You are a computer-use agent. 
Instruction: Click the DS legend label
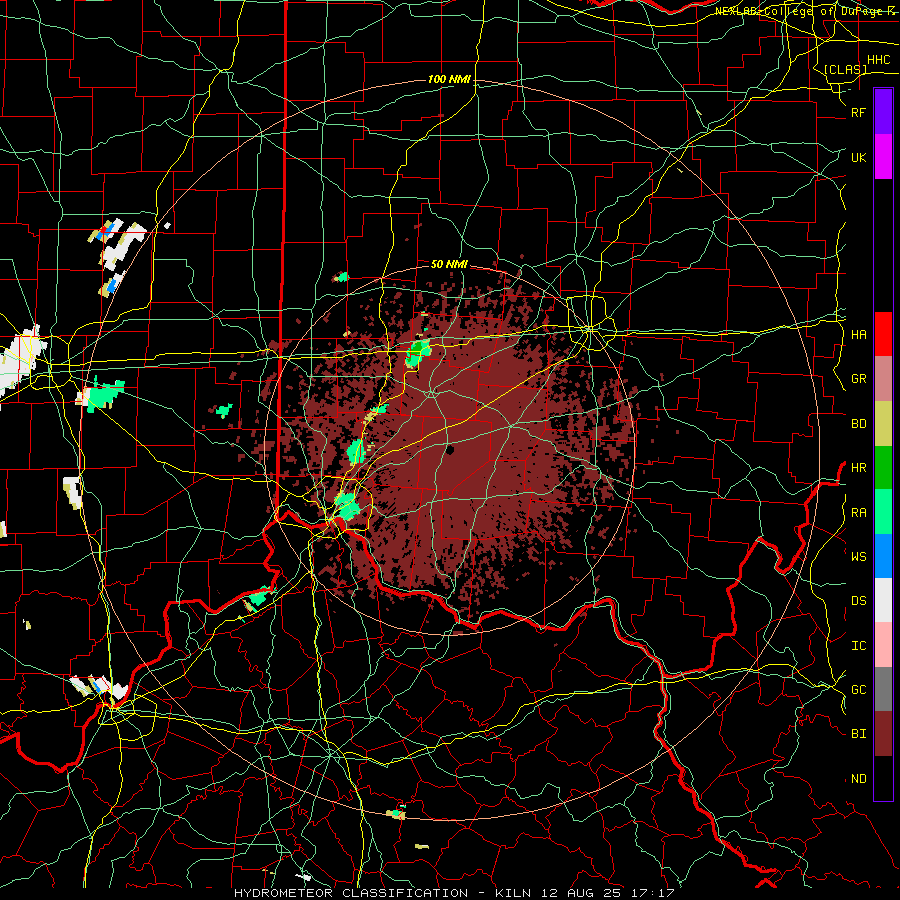pyautogui.click(x=858, y=601)
